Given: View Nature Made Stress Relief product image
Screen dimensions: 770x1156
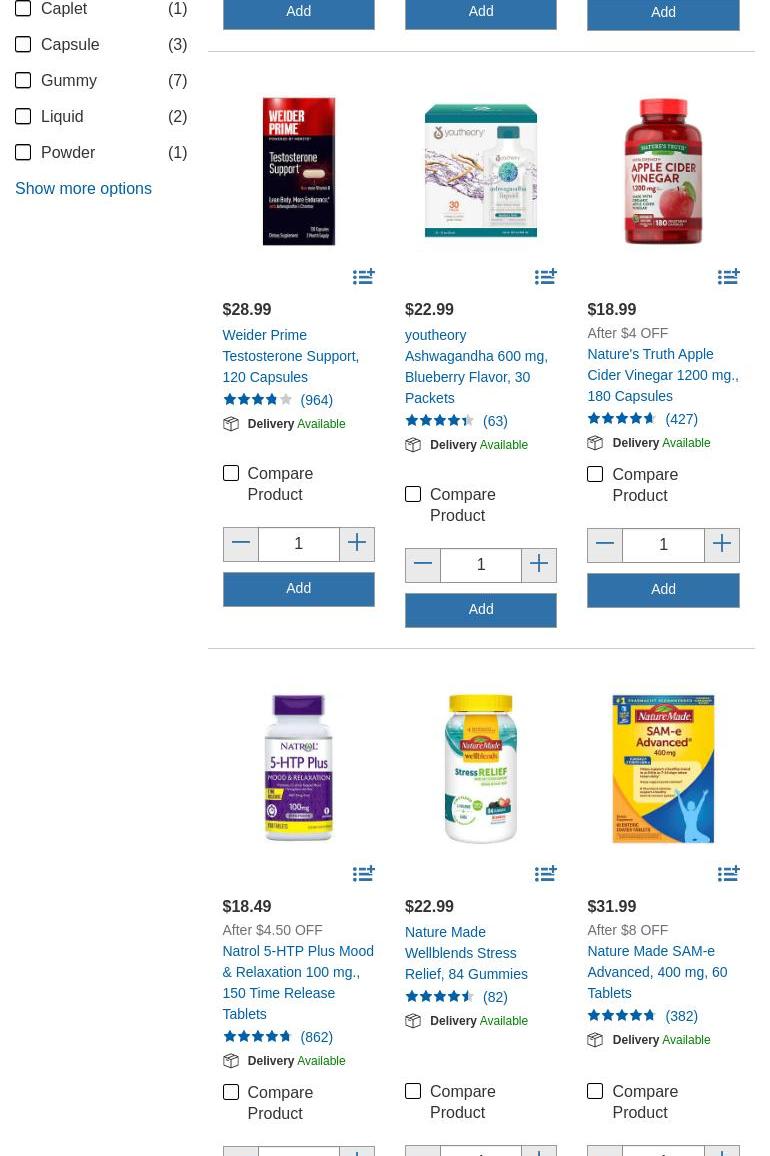Looking at the screenshot, I should [x=481, y=768].
